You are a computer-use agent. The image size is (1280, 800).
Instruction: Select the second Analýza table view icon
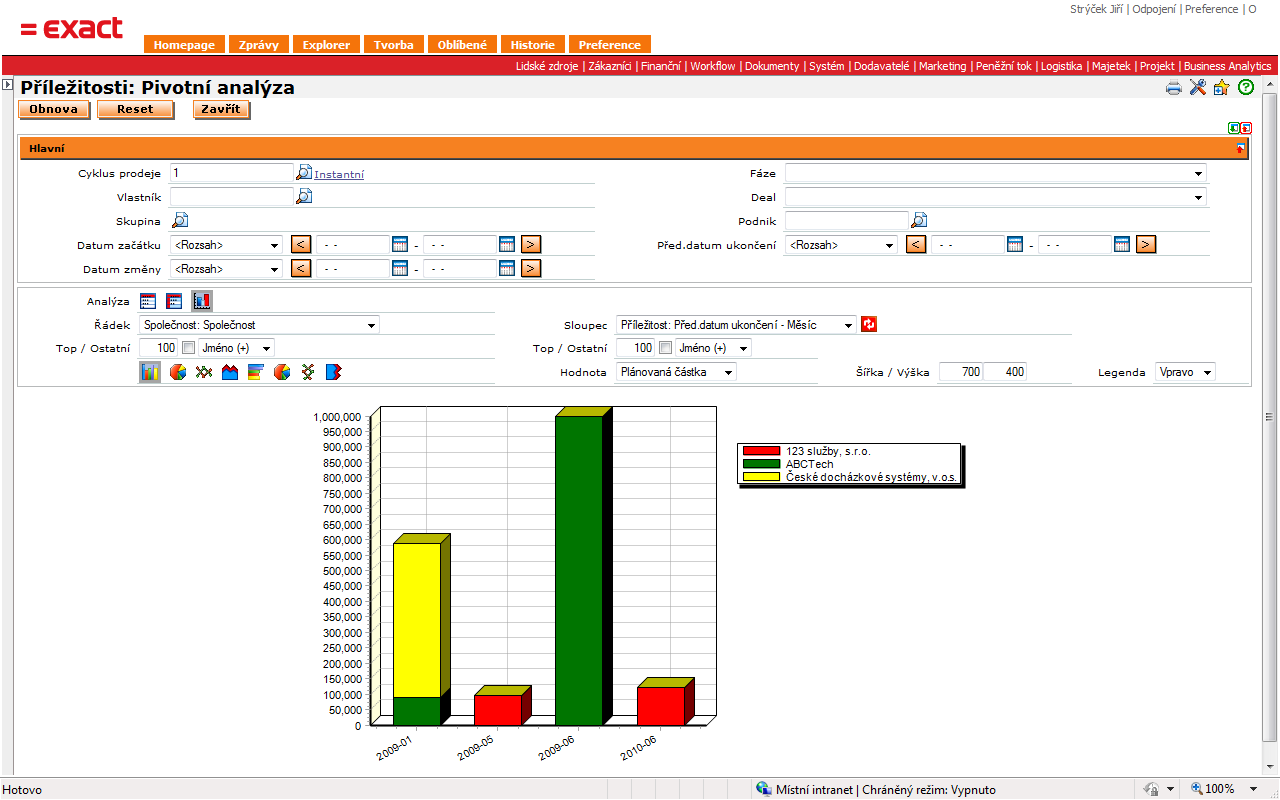pyautogui.click(x=174, y=300)
